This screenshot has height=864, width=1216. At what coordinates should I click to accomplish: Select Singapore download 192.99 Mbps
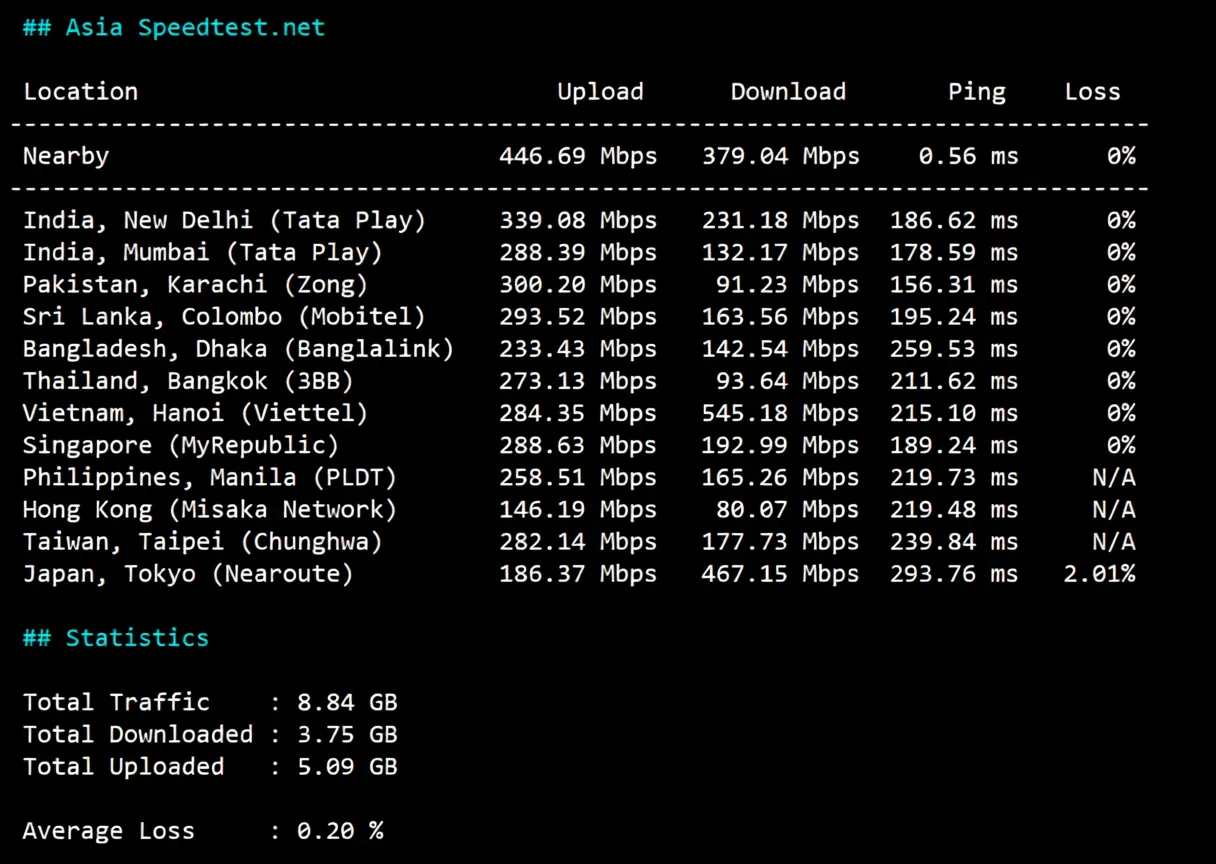click(780, 445)
